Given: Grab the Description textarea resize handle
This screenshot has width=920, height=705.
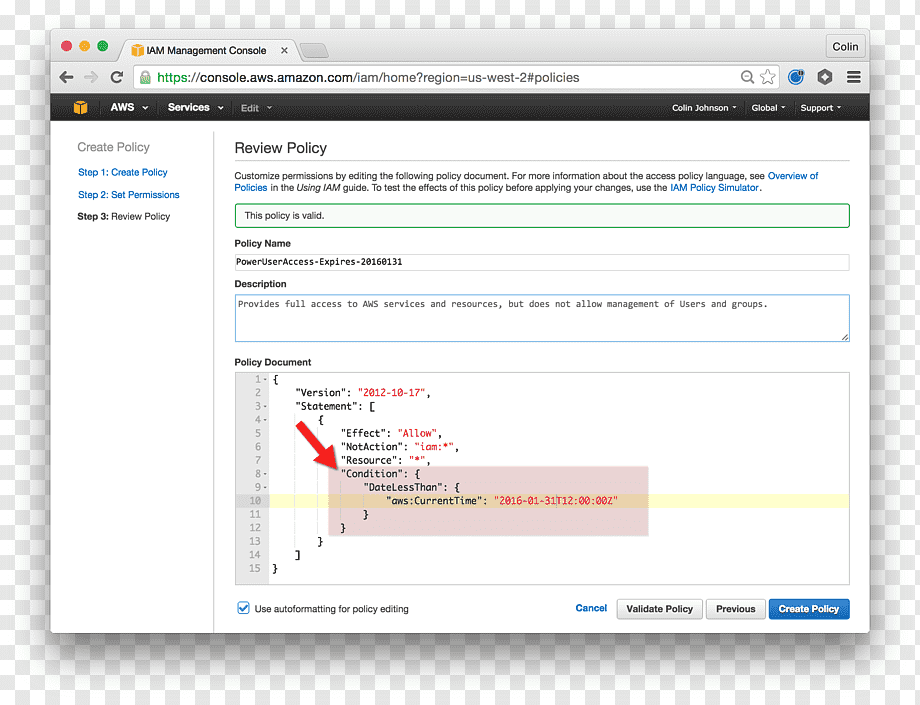Looking at the screenshot, I should tap(844, 337).
